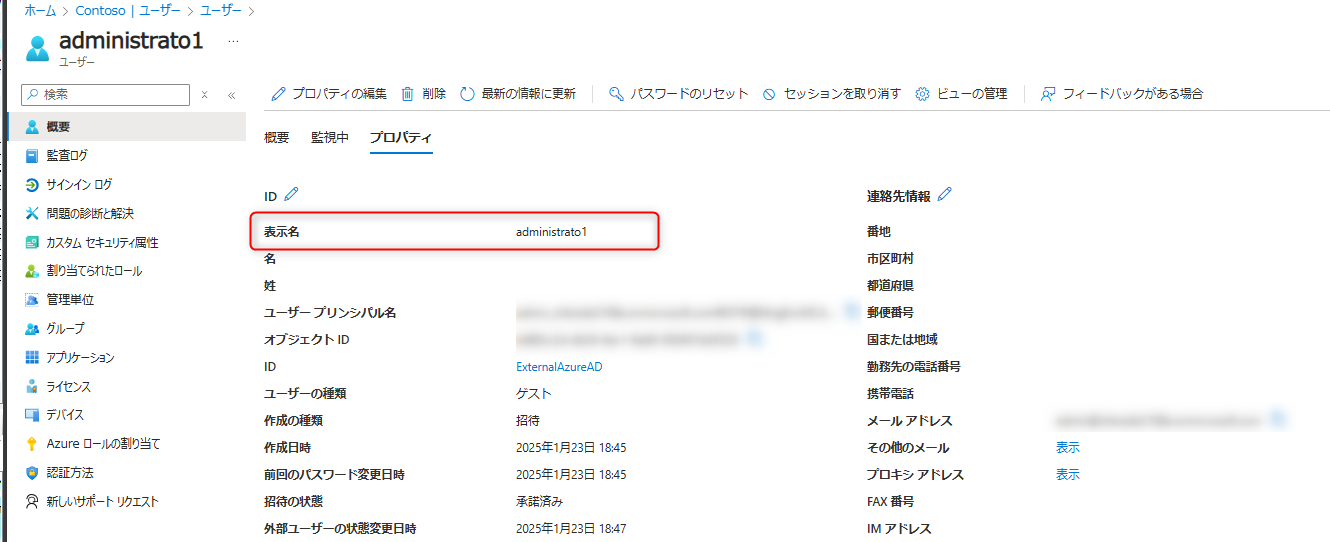Image resolution: width=1330 pixels, height=542 pixels.
Task: Click the 勤務先の電話番号 label
Action: [x=914, y=367]
